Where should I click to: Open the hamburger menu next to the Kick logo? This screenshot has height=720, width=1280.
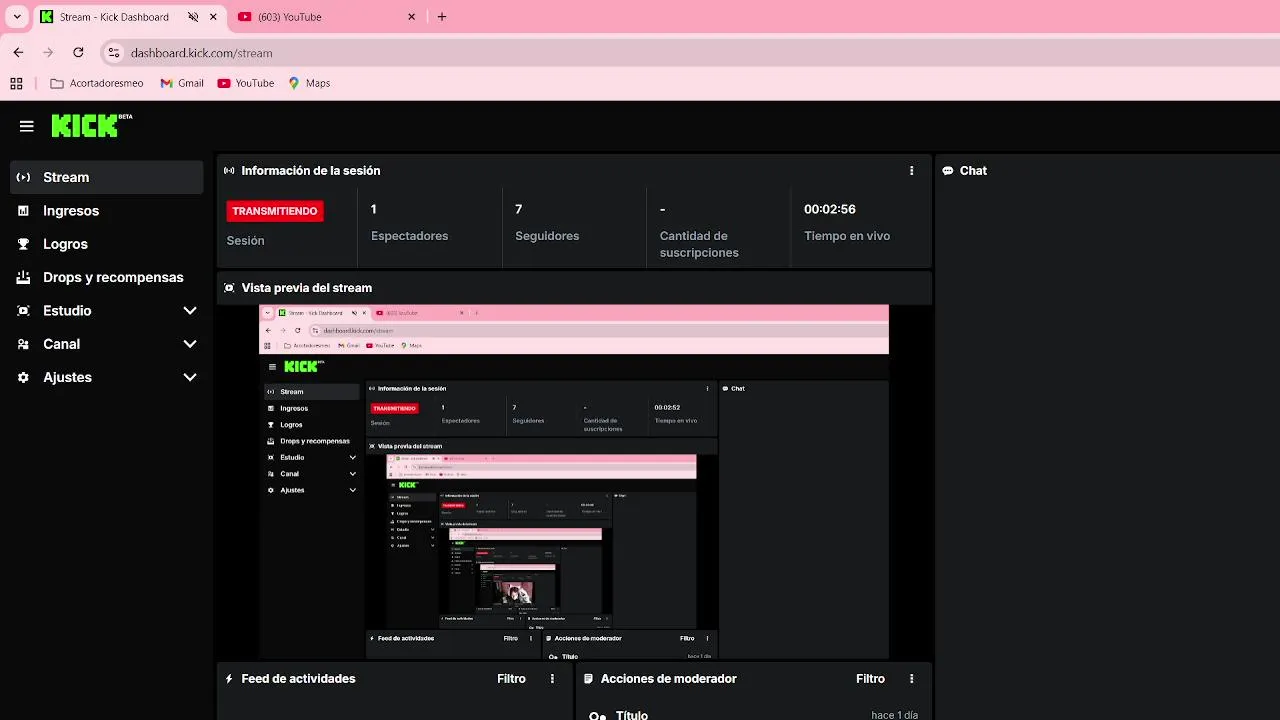[x=27, y=126]
